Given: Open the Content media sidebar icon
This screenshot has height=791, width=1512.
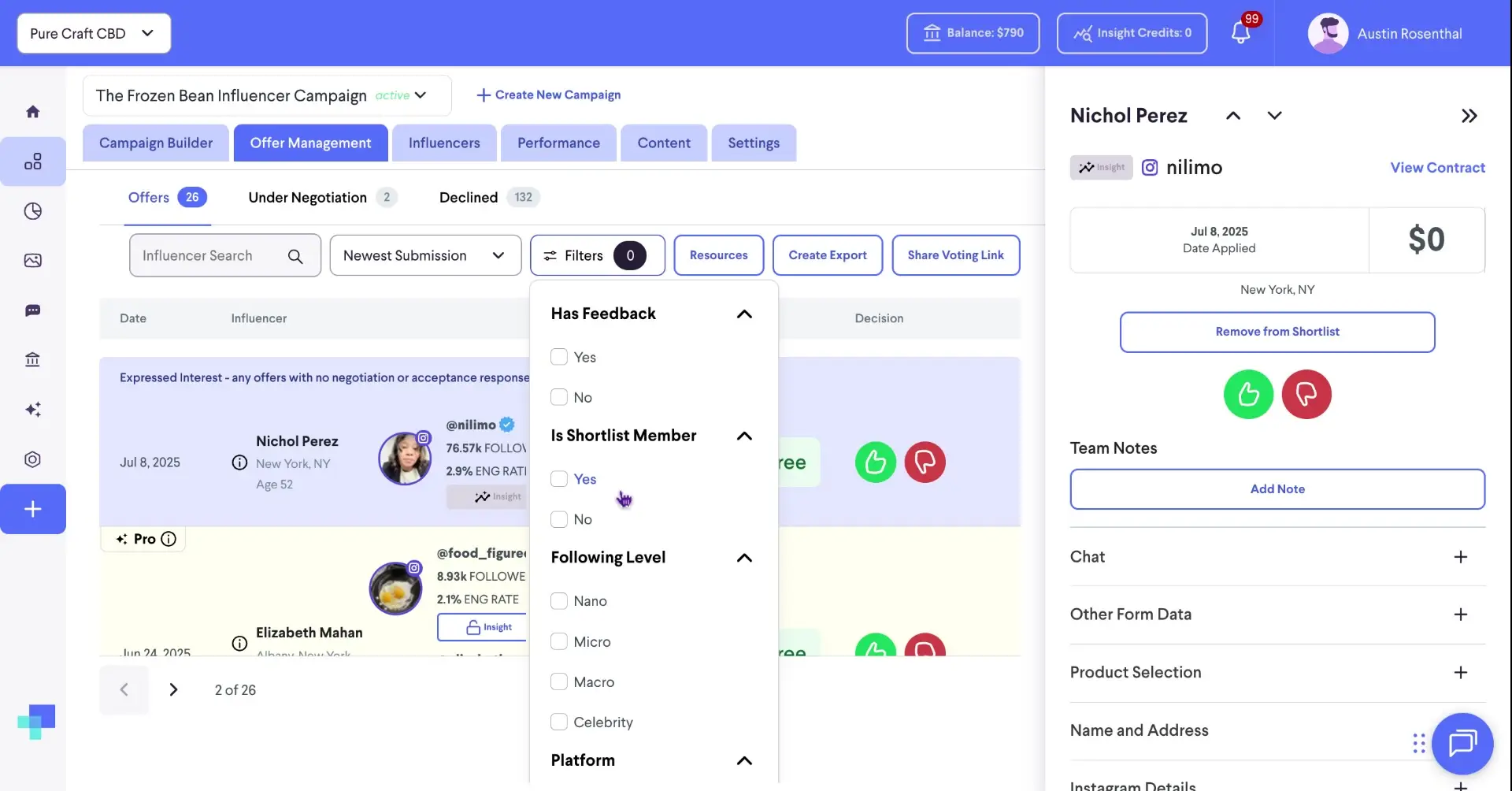Looking at the screenshot, I should point(34,260).
